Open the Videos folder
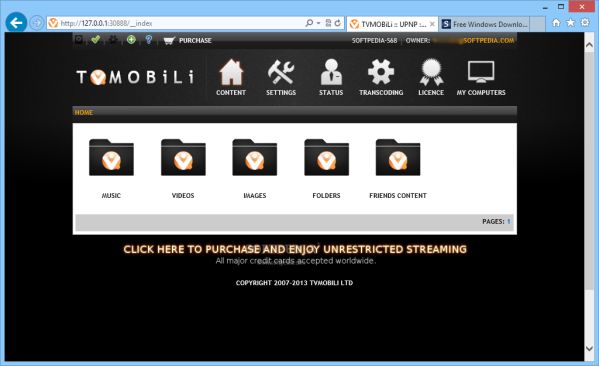This screenshot has width=599, height=366. (x=183, y=157)
